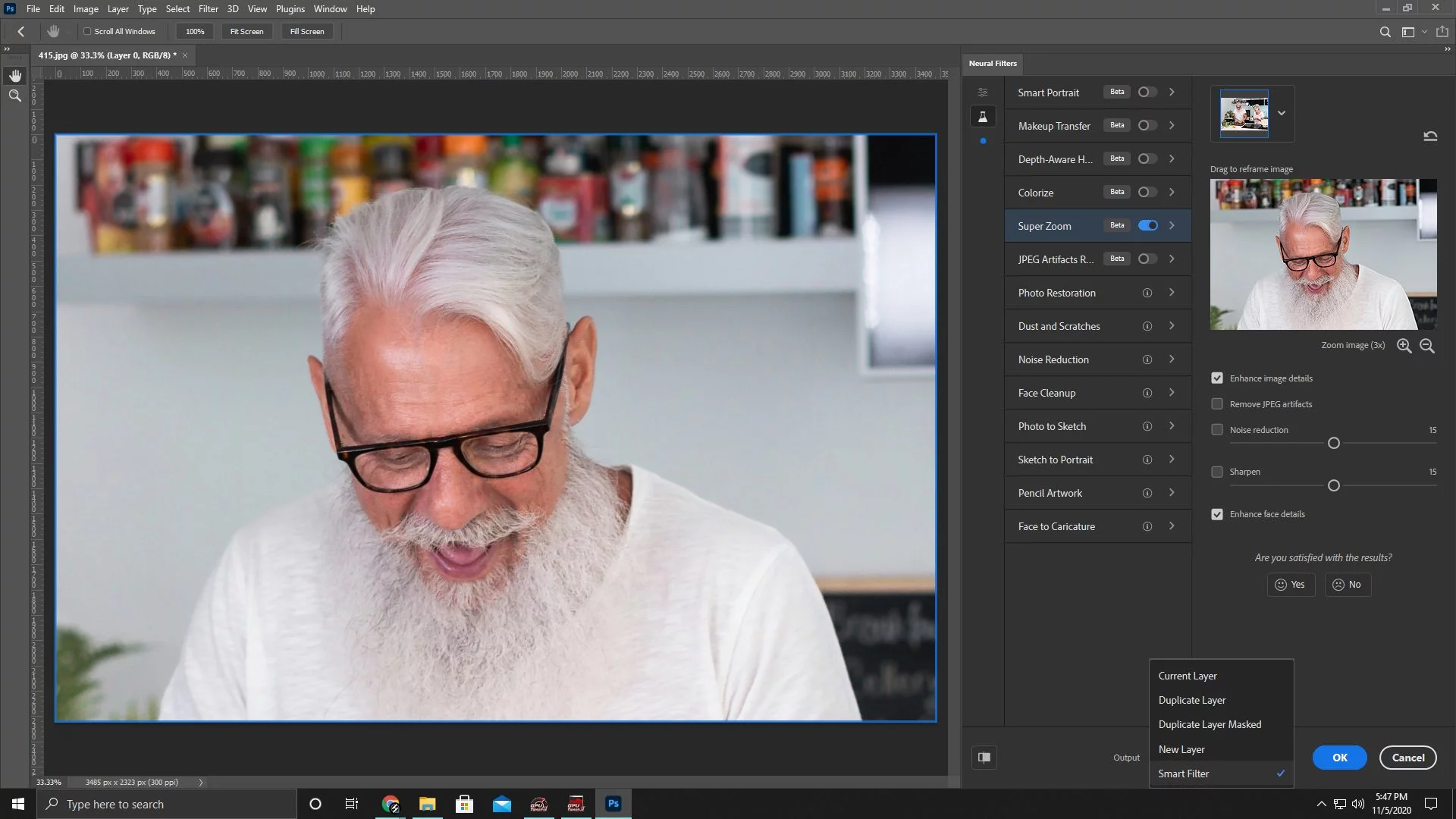The width and height of the screenshot is (1456, 819).
Task: Disable the Super Zoom toggle
Action: pos(1147,225)
